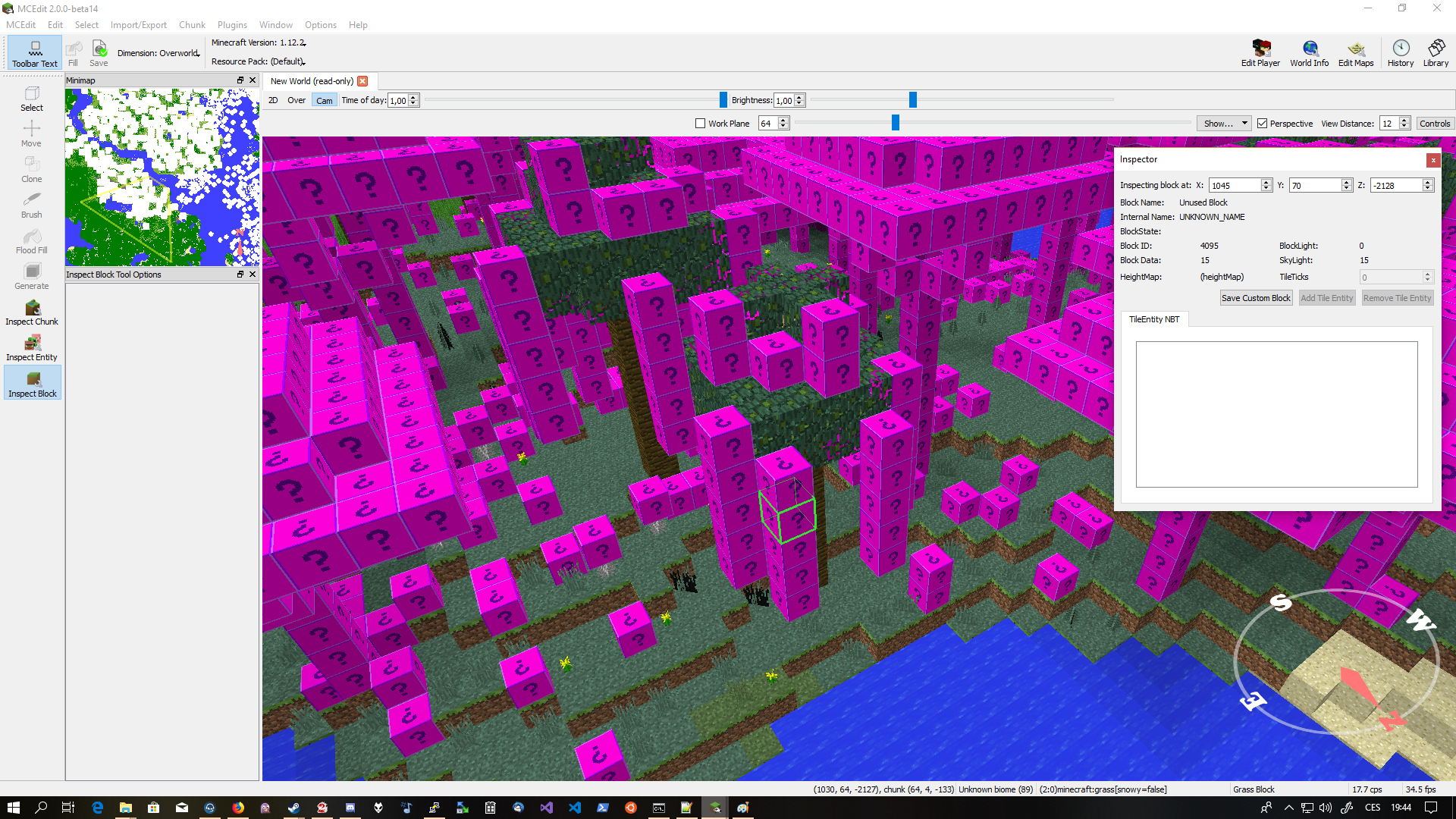Open the Inspect Chunk tool
This screenshot has height=819, width=1456.
(32, 312)
